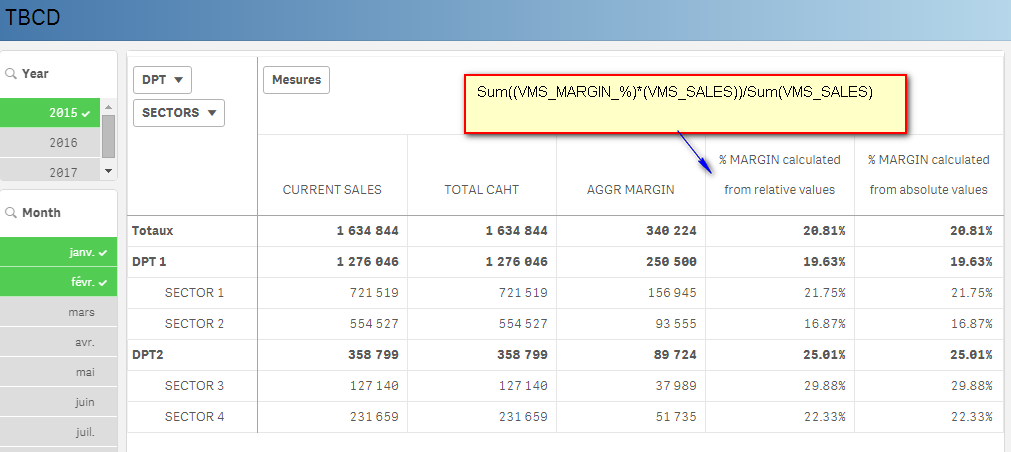Click the Month filter search icon
Viewport: 1011px width, 452px height.
pos(11,213)
